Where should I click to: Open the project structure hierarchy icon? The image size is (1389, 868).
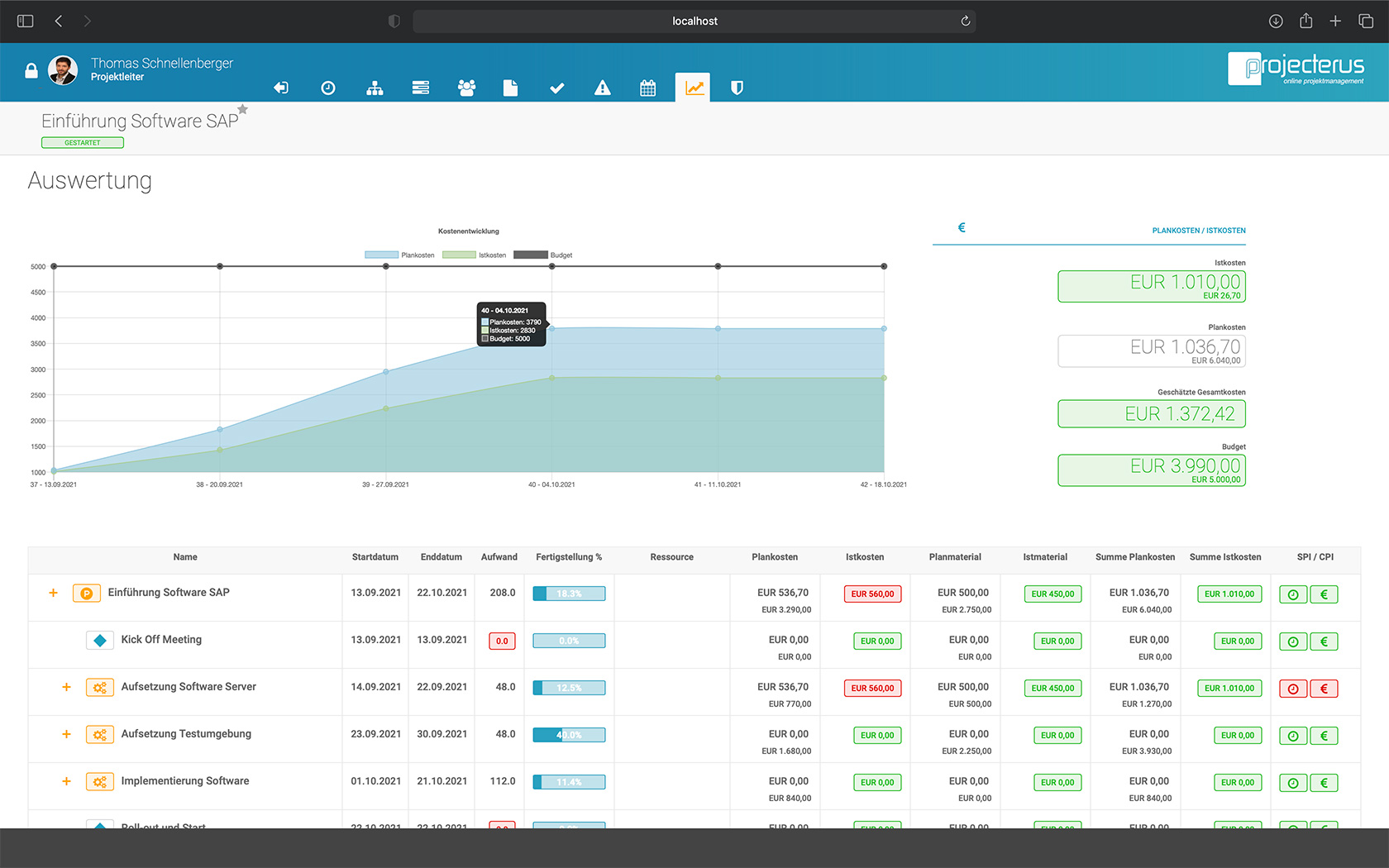[375, 88]
